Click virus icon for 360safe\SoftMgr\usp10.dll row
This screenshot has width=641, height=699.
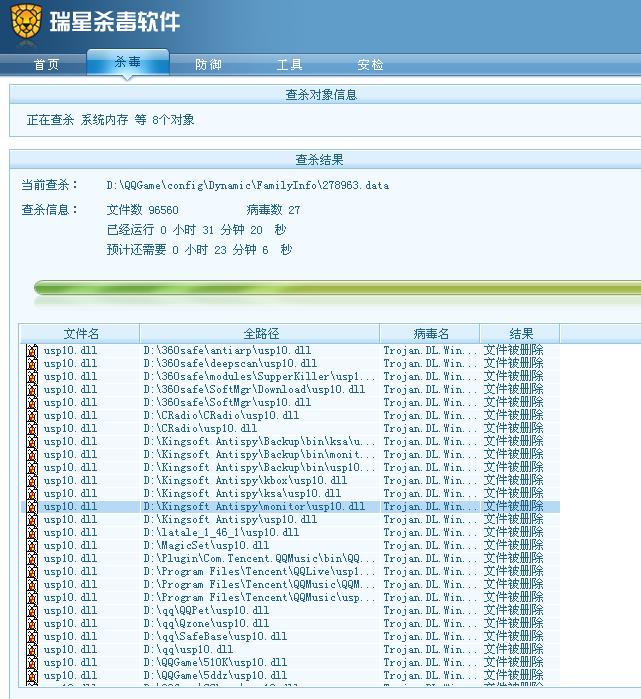point(32,403)
